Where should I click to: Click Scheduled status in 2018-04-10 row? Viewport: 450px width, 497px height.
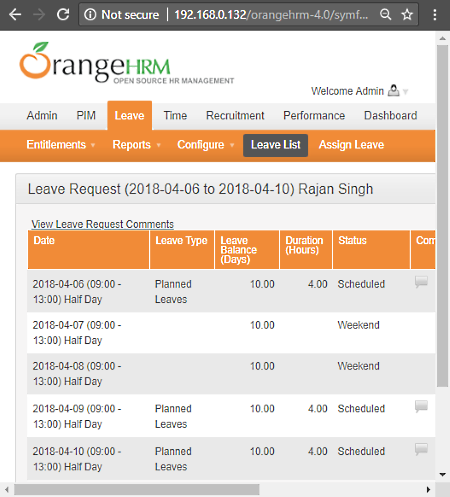tap(361, 451)
